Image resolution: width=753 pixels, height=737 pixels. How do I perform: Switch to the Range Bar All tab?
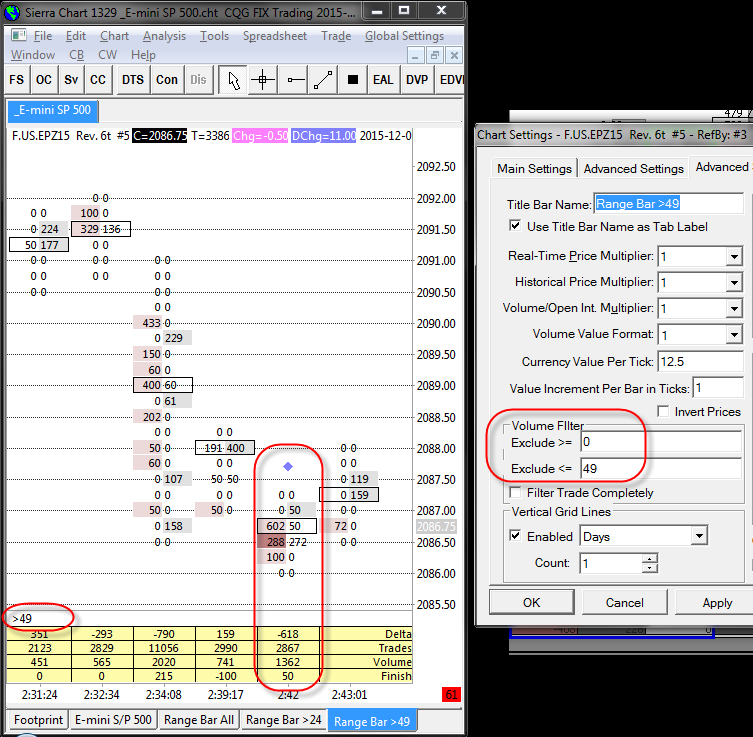tap(199, 720)
